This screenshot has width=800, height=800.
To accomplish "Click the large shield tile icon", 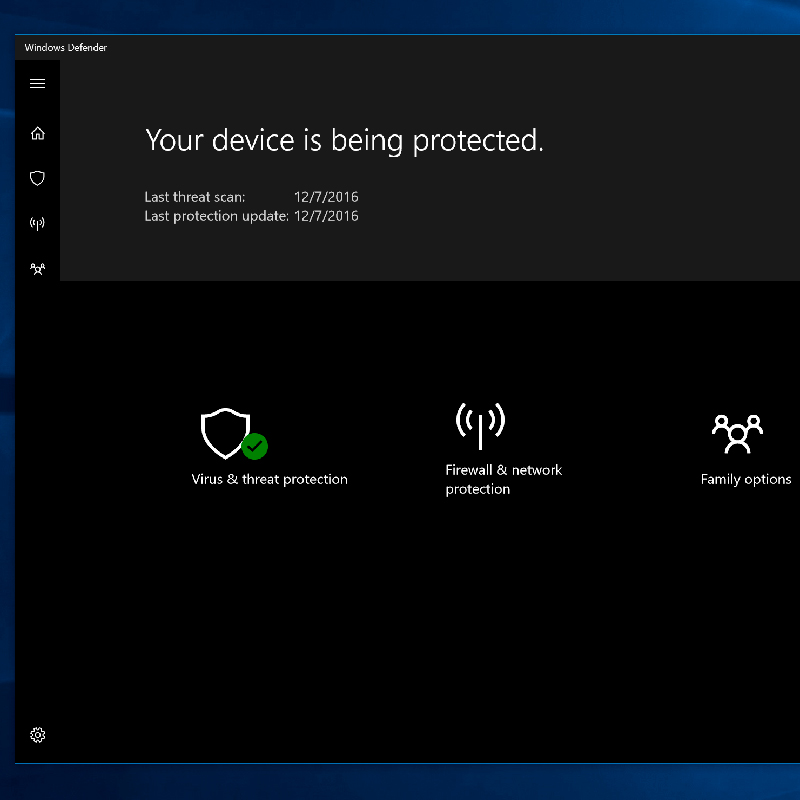I will click(x=224, y=433).
